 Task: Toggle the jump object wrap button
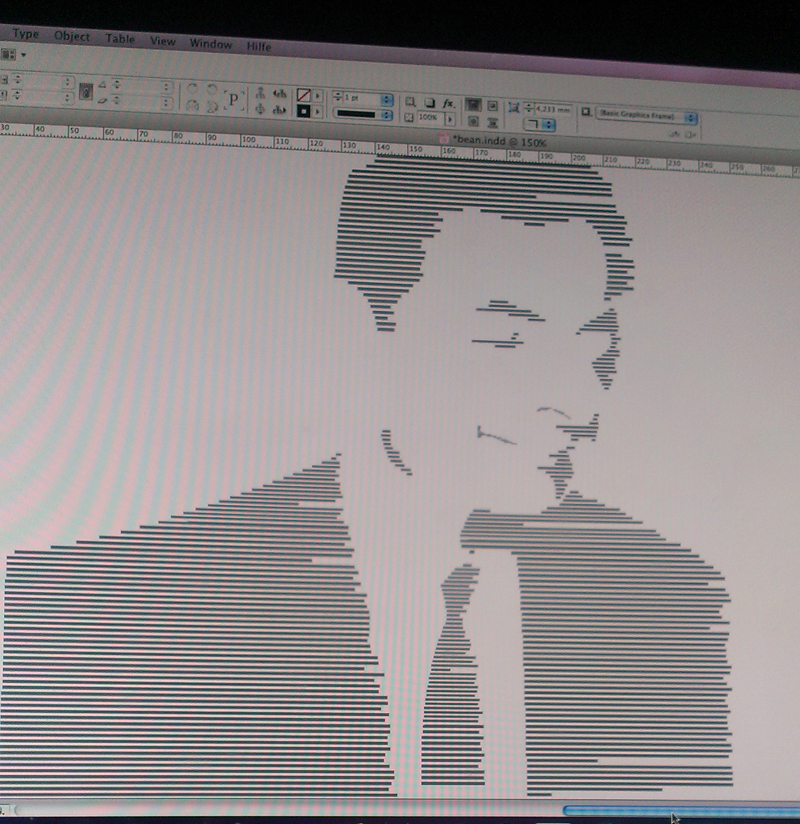(x=493, y=123)
